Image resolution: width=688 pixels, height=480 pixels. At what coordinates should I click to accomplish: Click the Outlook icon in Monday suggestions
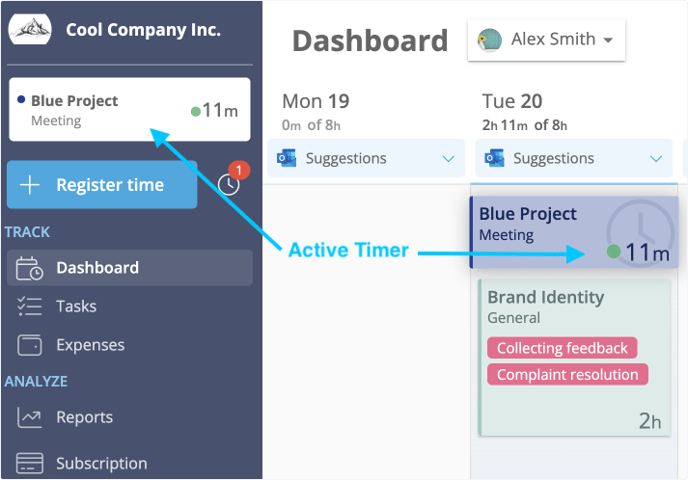point(287,159)
